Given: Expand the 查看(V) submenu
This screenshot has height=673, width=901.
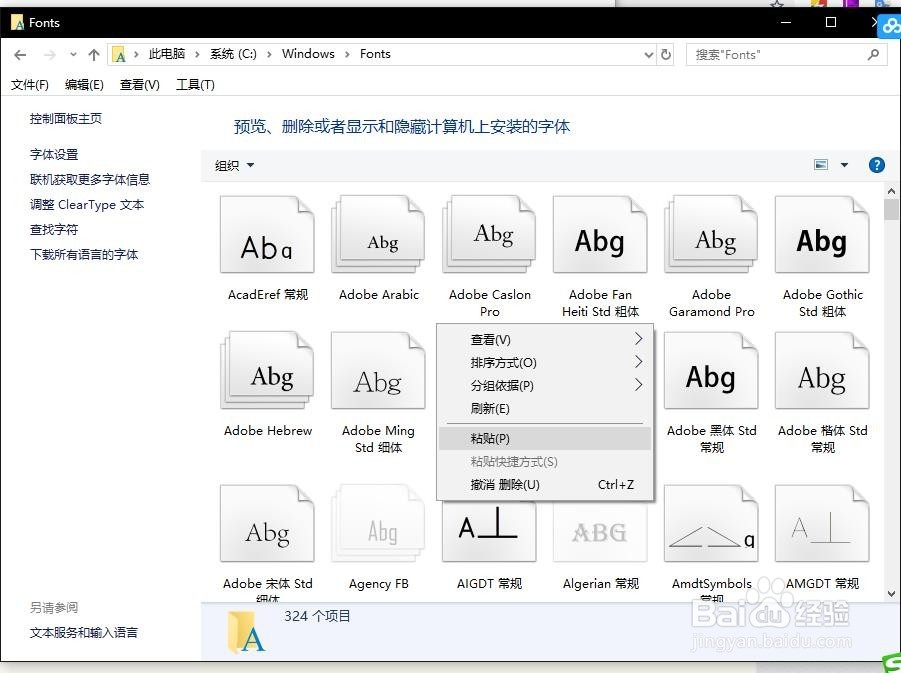Looking at the screenshot, I should click(x=638, y=339).
